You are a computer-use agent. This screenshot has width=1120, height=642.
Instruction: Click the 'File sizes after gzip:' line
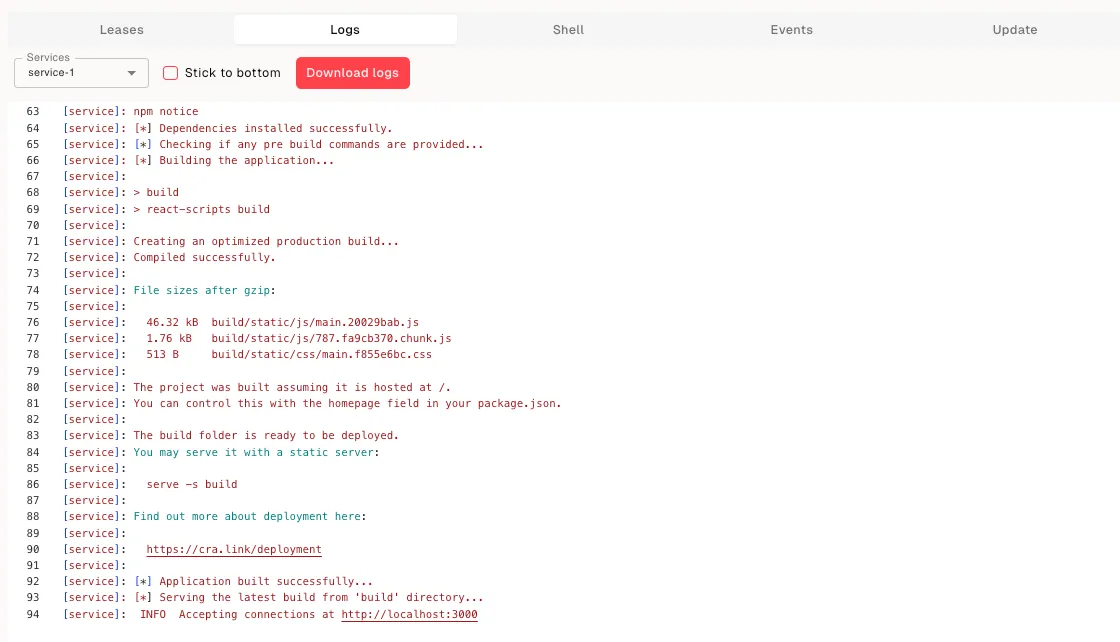pos(204,290)
